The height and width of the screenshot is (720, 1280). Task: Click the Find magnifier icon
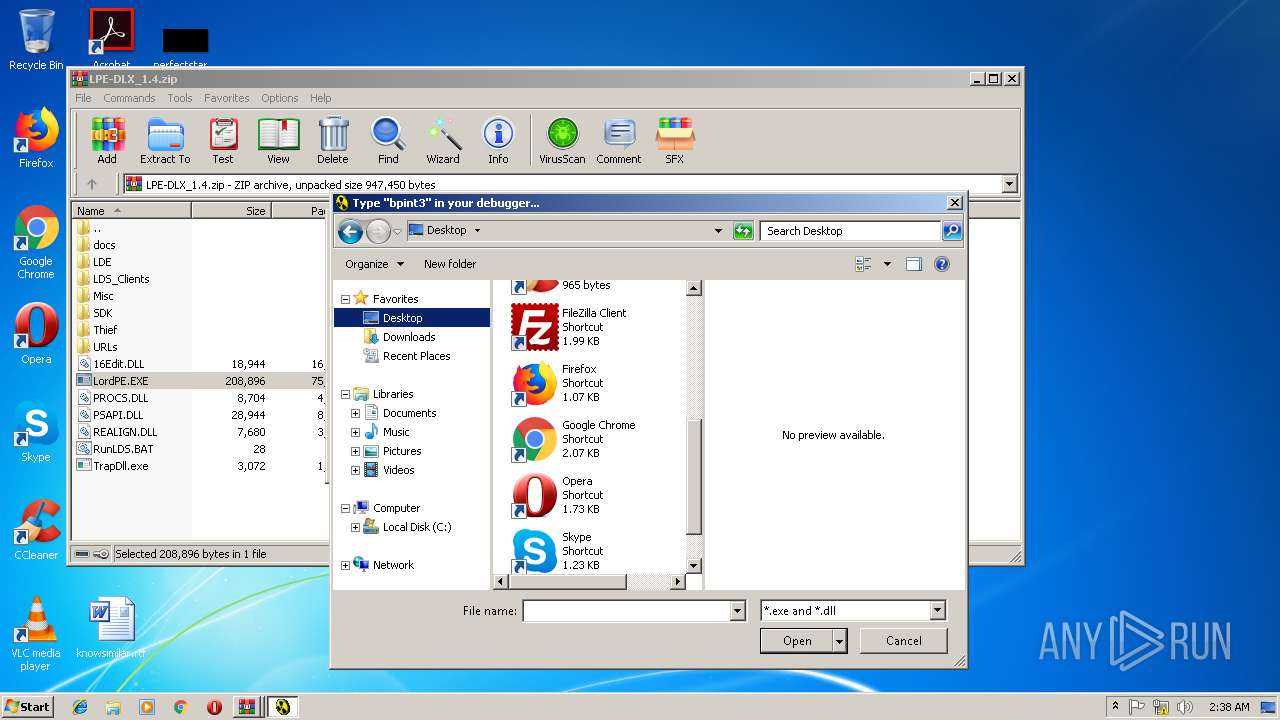(x=388, y=141)
